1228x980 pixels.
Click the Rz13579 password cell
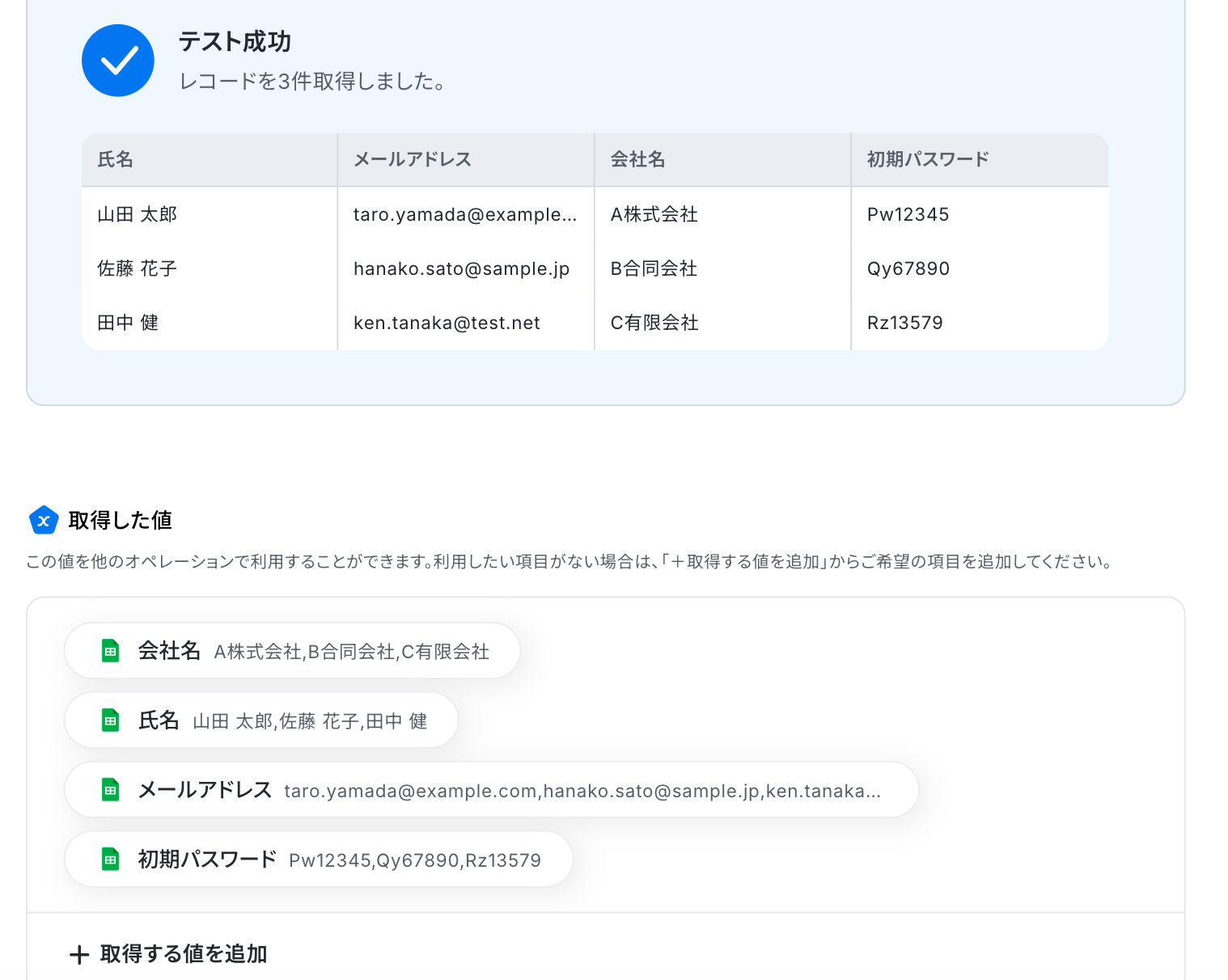click(x=904, y=323)
